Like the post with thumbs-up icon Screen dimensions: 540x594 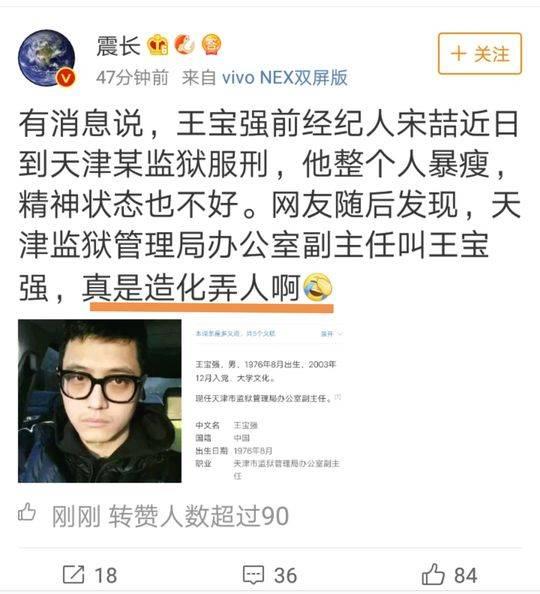click(x=433, y=574)
